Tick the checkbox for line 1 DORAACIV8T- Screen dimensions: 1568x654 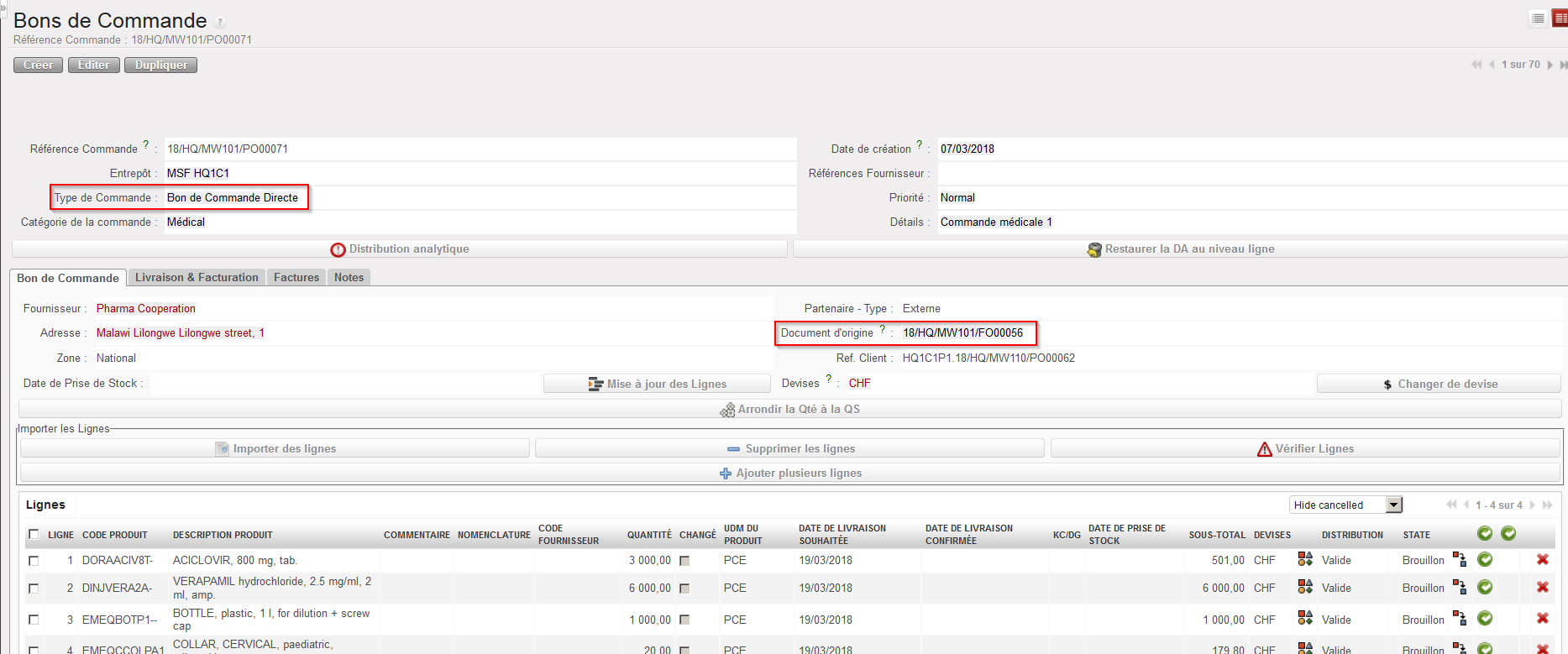[34, 561]
